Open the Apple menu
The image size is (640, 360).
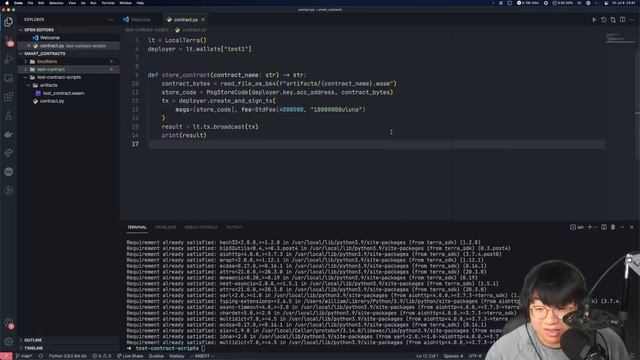pyautogui.click(x=7, y=3)
